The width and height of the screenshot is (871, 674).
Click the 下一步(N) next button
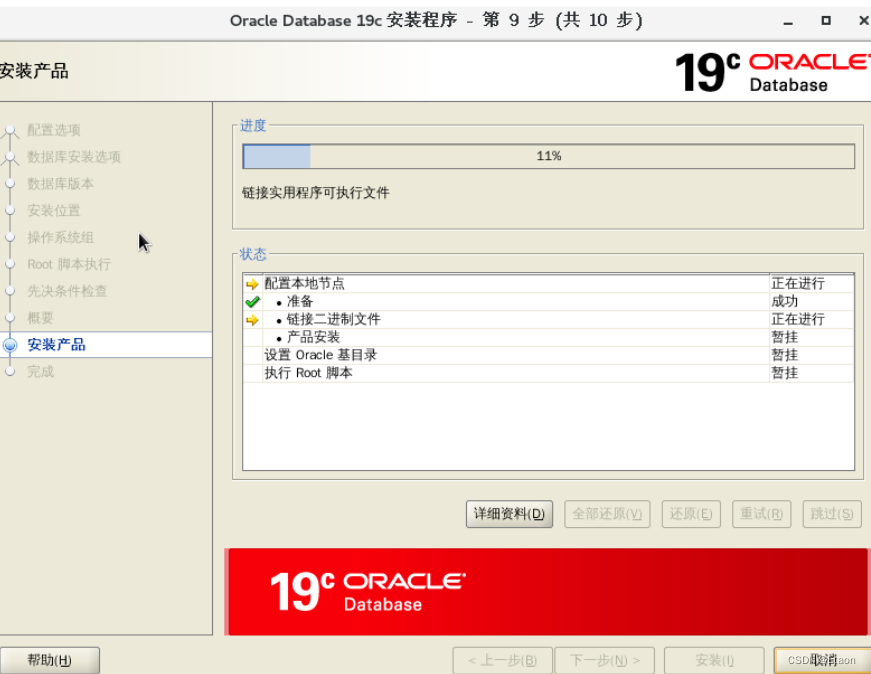[605, 660]
